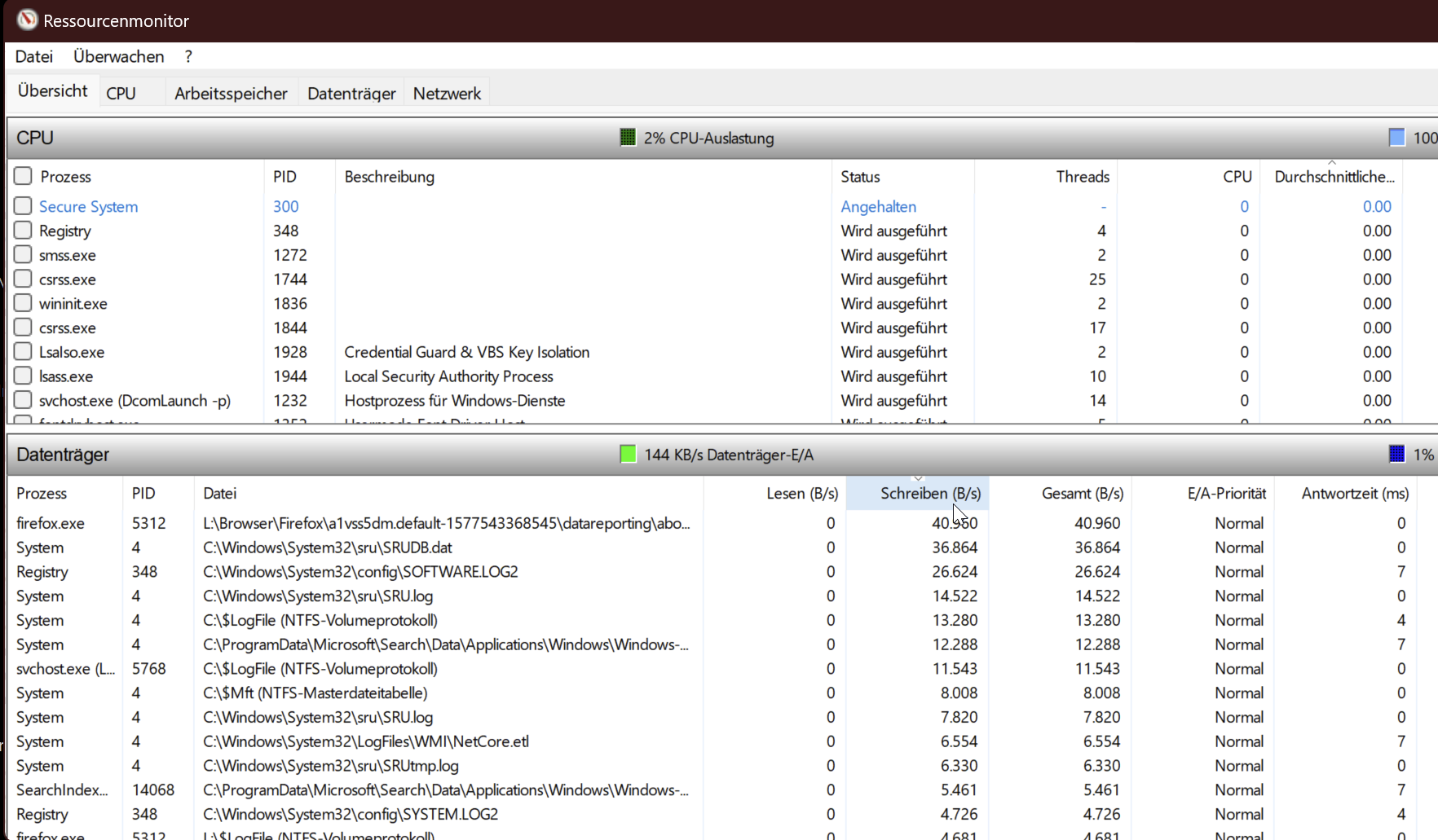
Task: Sort disk list by Lesen (B/s) header
Action: [802, 493]
